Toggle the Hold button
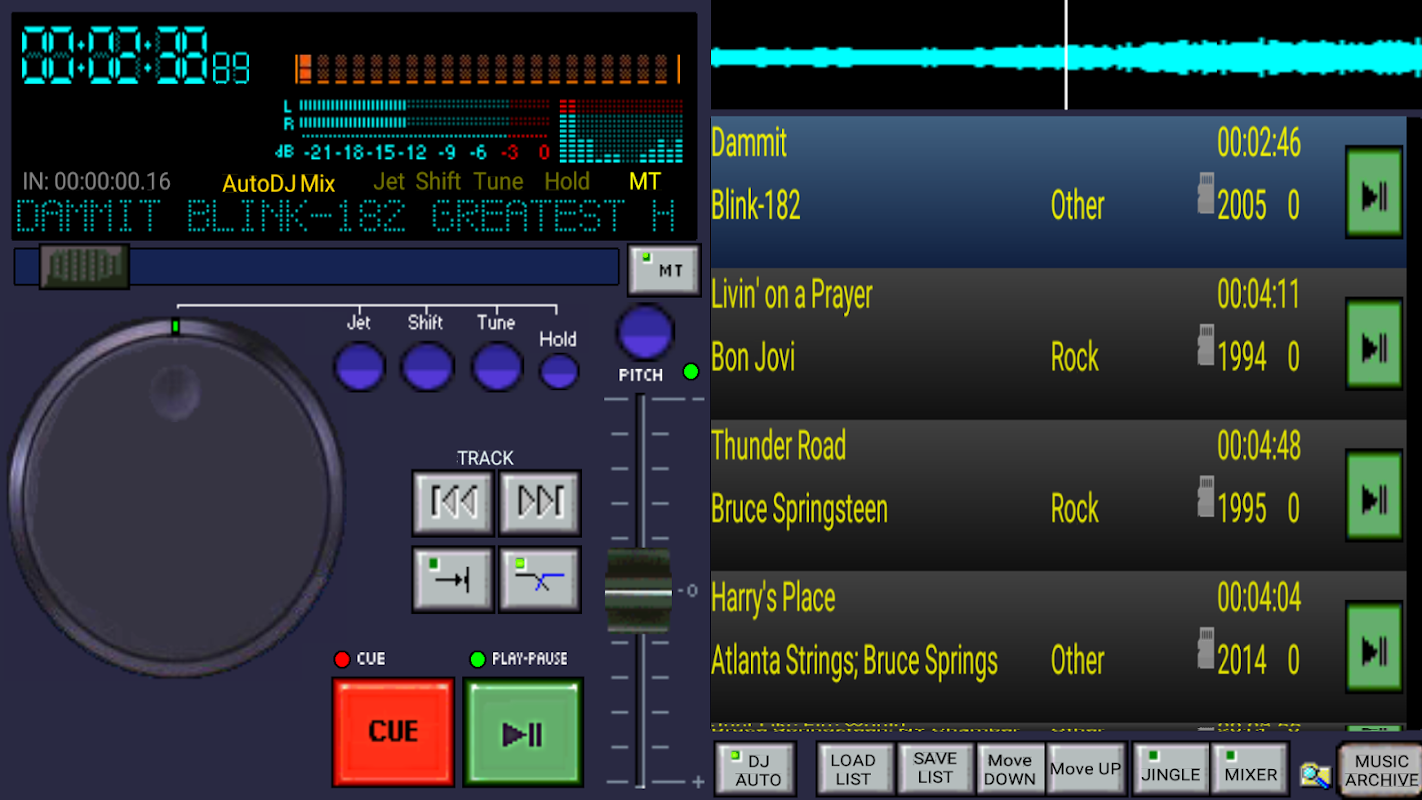The width and height of the screenshot is (1422, 800). [x=559, y=372]
